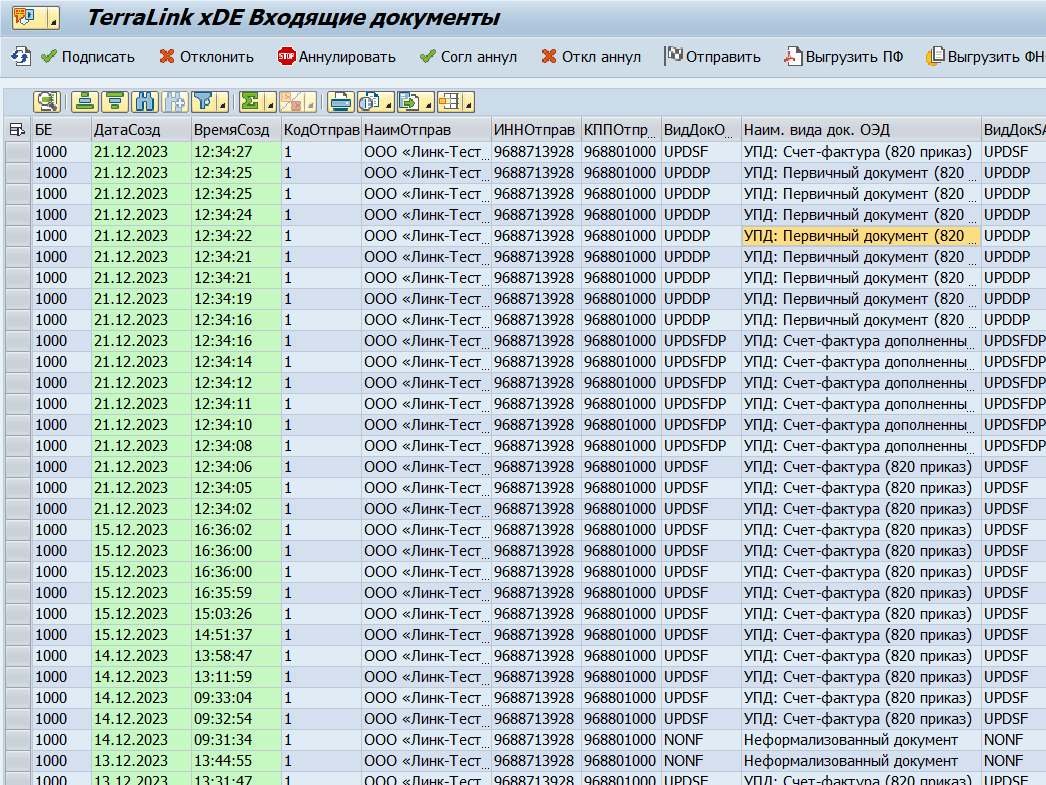The height and width of the screenshot is (785, 1046).
Task: Open details view with magnifier icon
Action: click(47, 101)
